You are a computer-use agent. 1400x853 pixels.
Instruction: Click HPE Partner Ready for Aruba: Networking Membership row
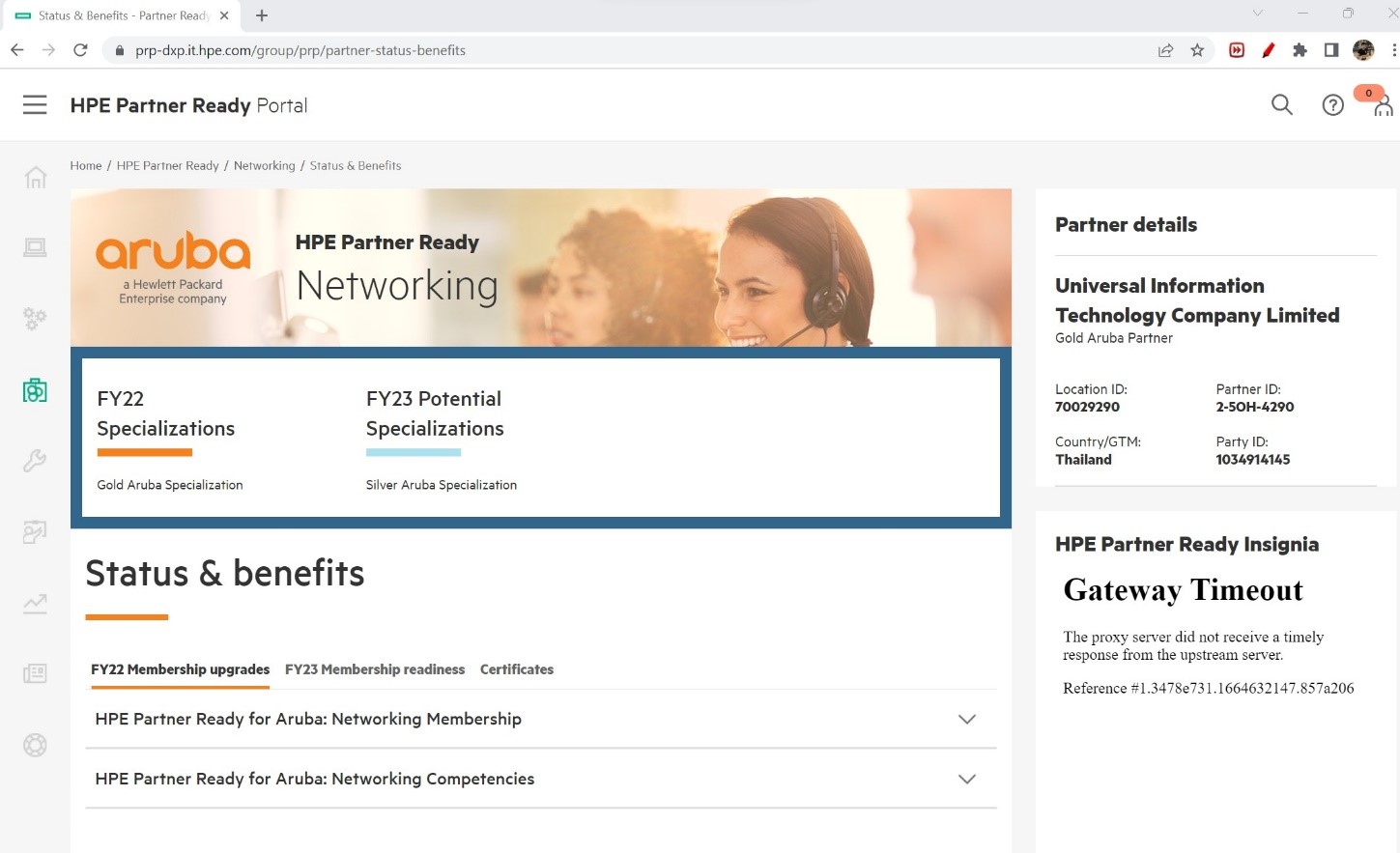click(x=541, y=719)
